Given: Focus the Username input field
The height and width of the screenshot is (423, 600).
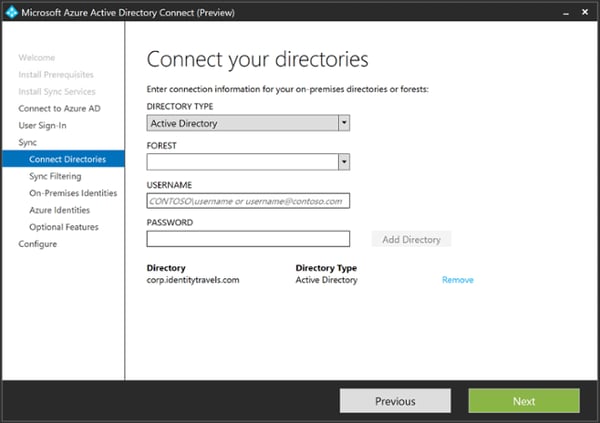Looking at the screenshot, I should pyautogui.click(x=248, y=201).
